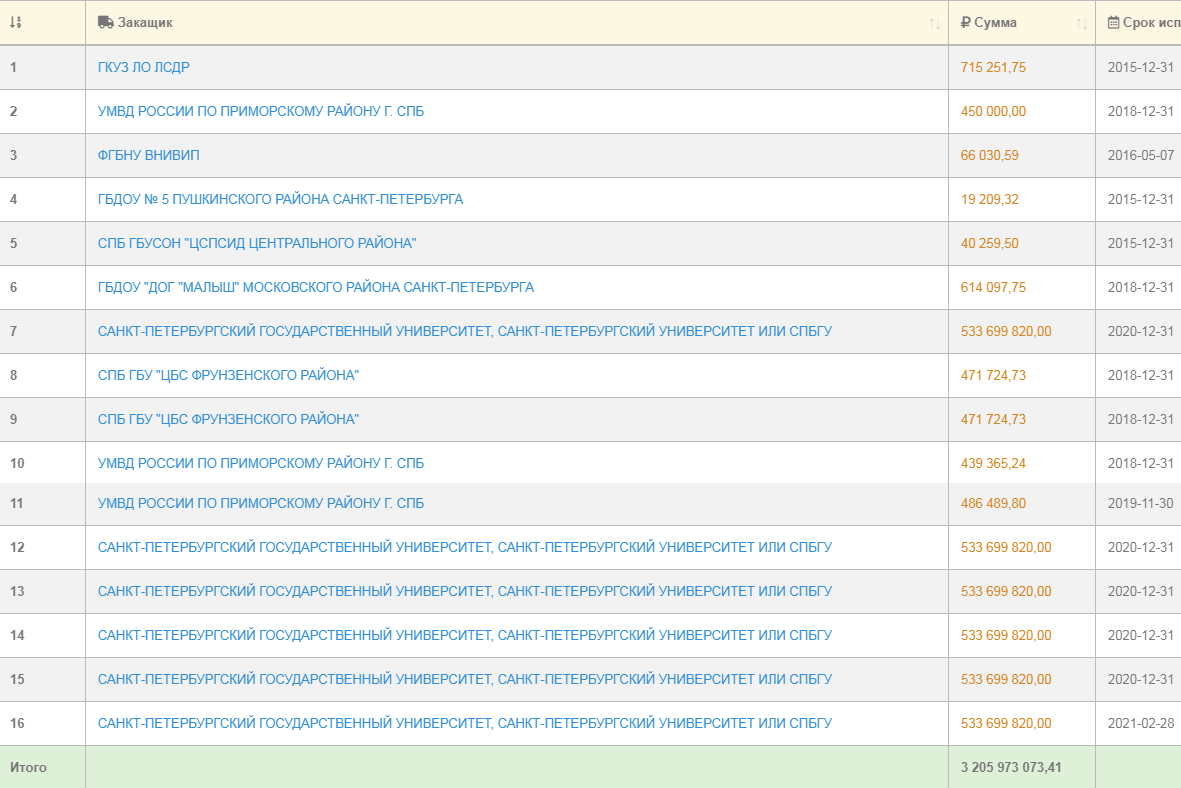
Task: Open ЦБС Фрунзенского района link in row 9
Action: tap(228, 419)
